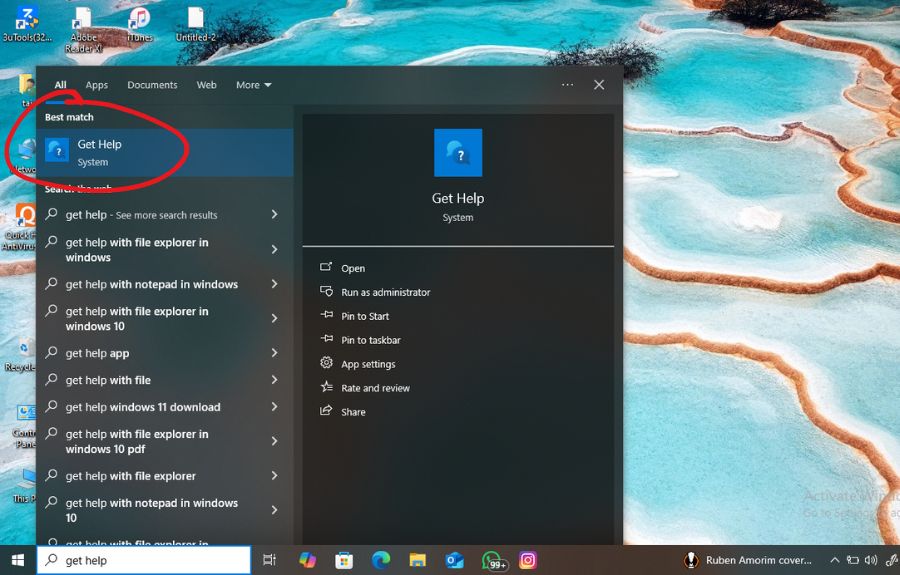Viewport: 900px width, 575px height.
Task: Click the battery icon in system tray
Action: click(853, 560)
